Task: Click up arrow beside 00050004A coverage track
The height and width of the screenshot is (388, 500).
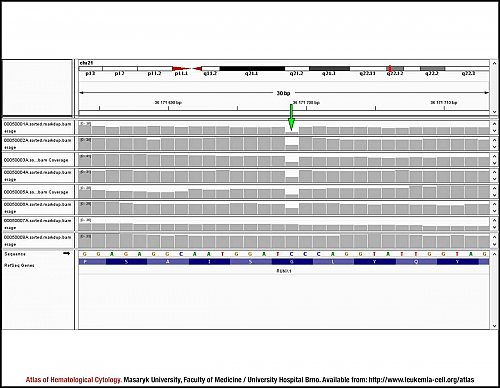Action: coord(494,172)
